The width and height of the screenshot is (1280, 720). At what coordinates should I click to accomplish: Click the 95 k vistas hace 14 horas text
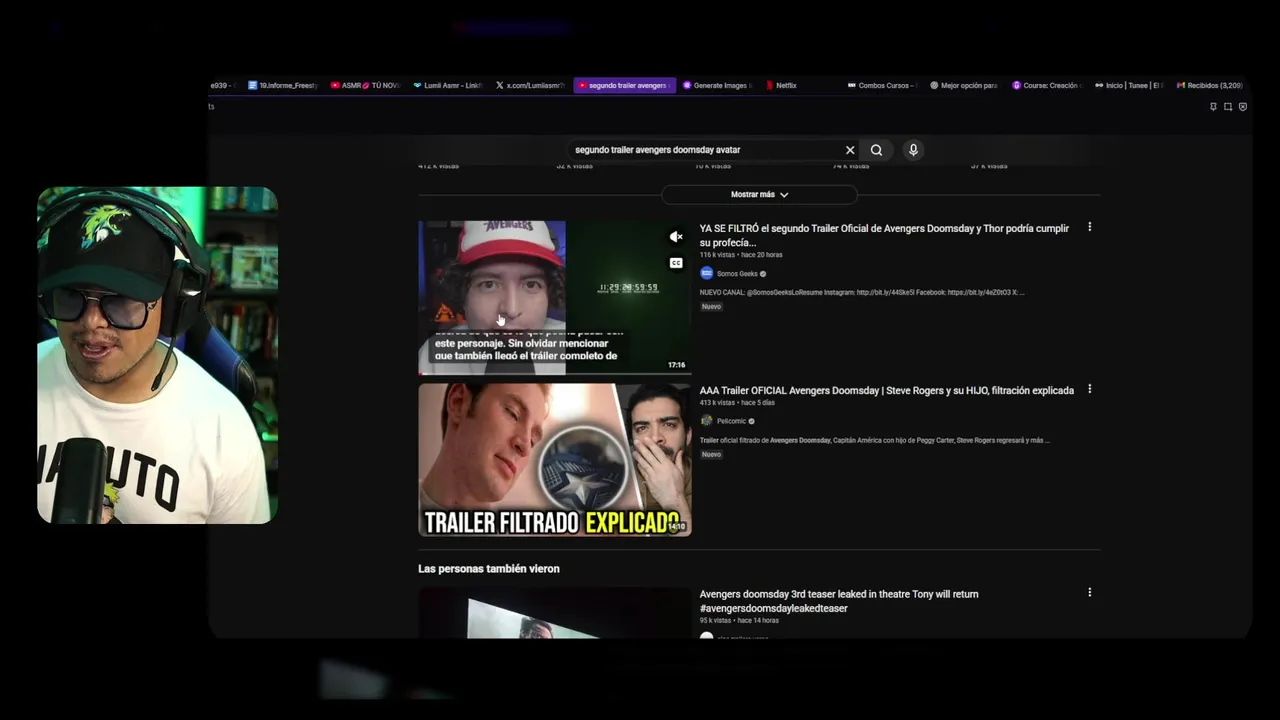[739, 620]
